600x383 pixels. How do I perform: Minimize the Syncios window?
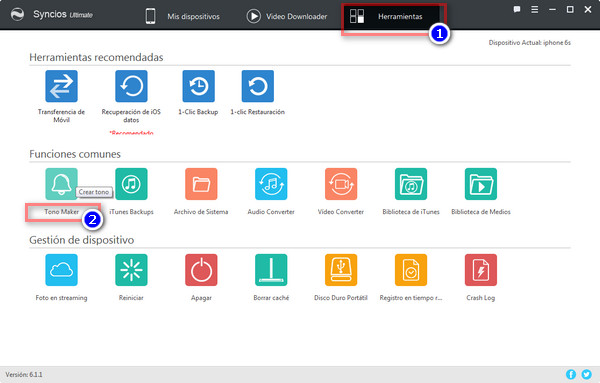tap(552, 9)
